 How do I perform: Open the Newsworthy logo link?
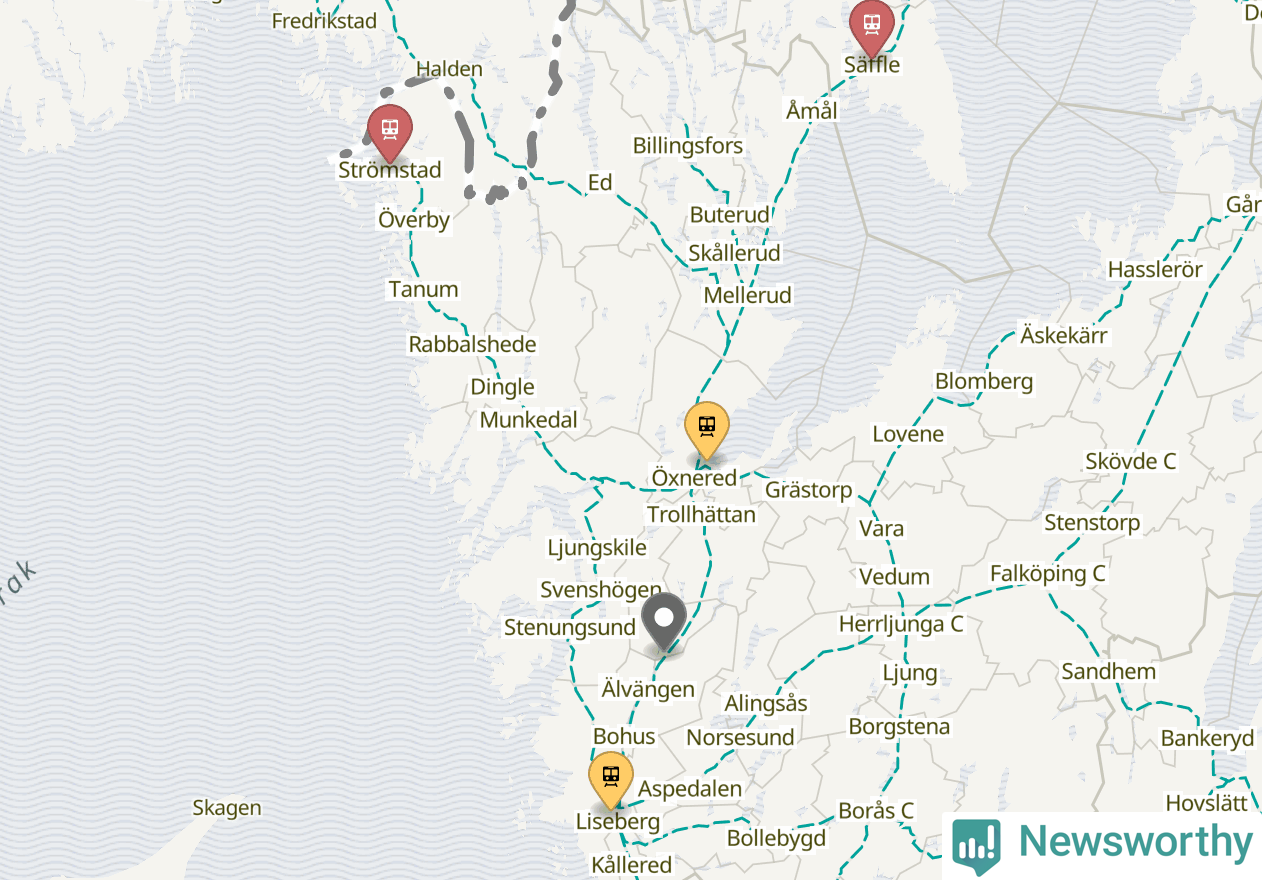pyautogui.click(x=1102, y=843)
